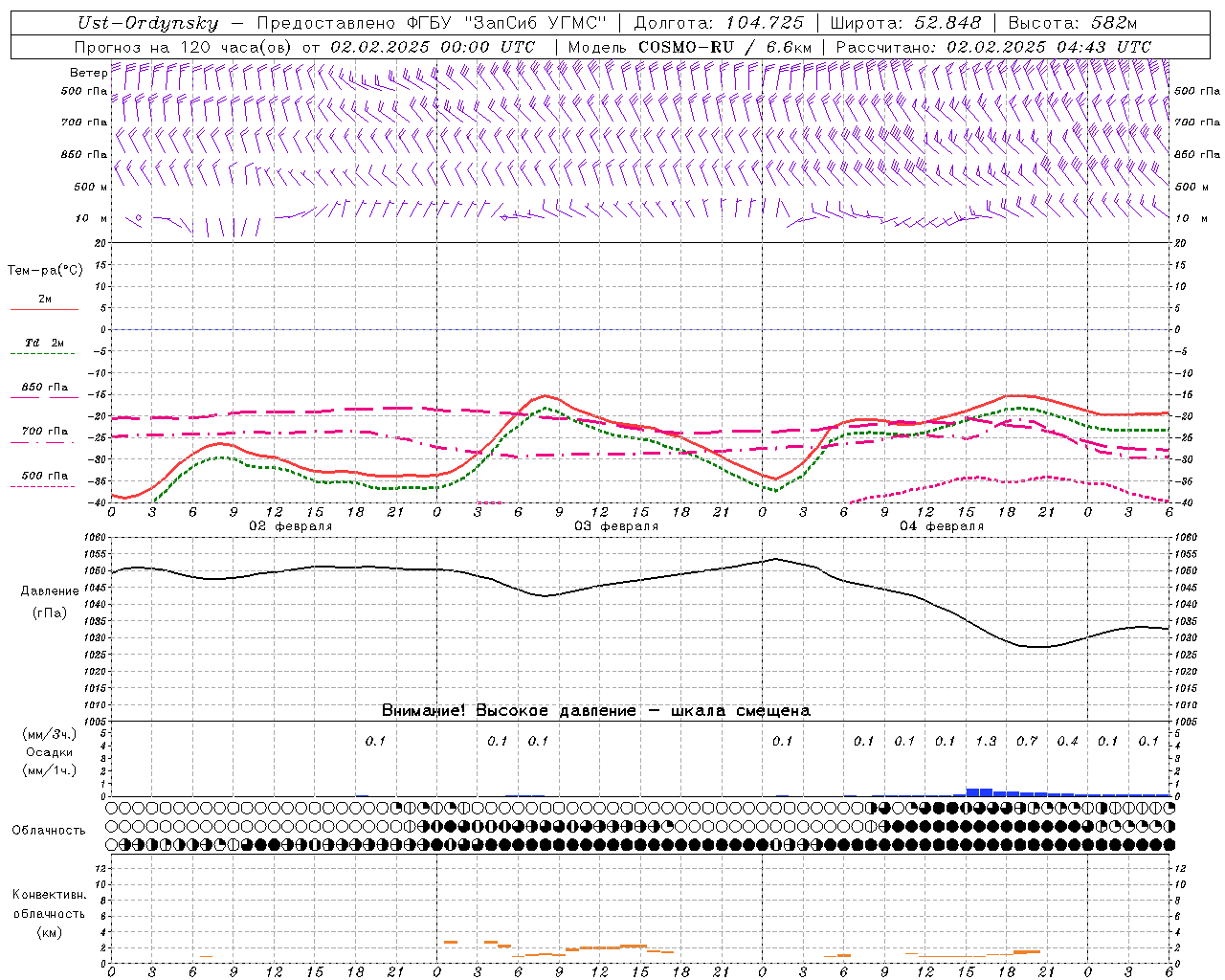Click the red 2м temperature legend line
1225x980 pixels.
[x=44, y=309]
